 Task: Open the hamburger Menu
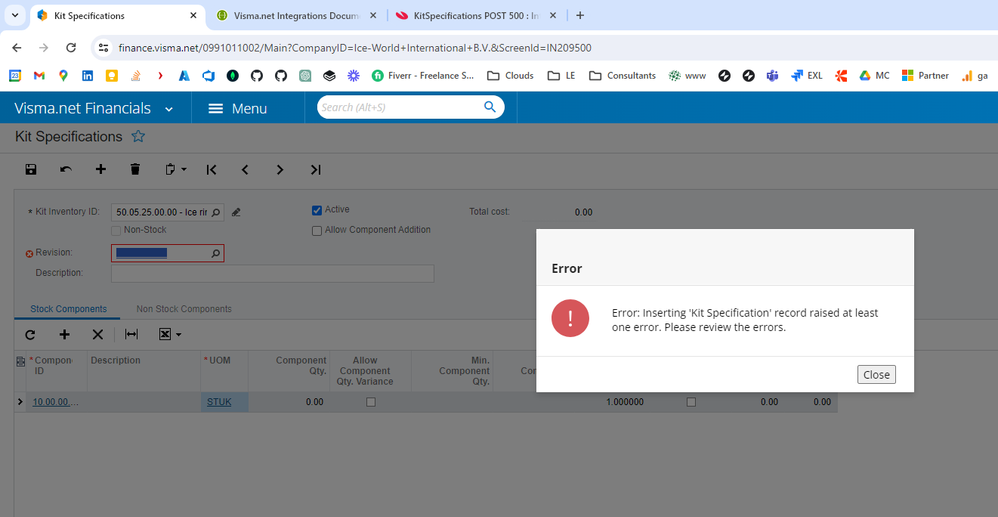[x=237, y=109]
